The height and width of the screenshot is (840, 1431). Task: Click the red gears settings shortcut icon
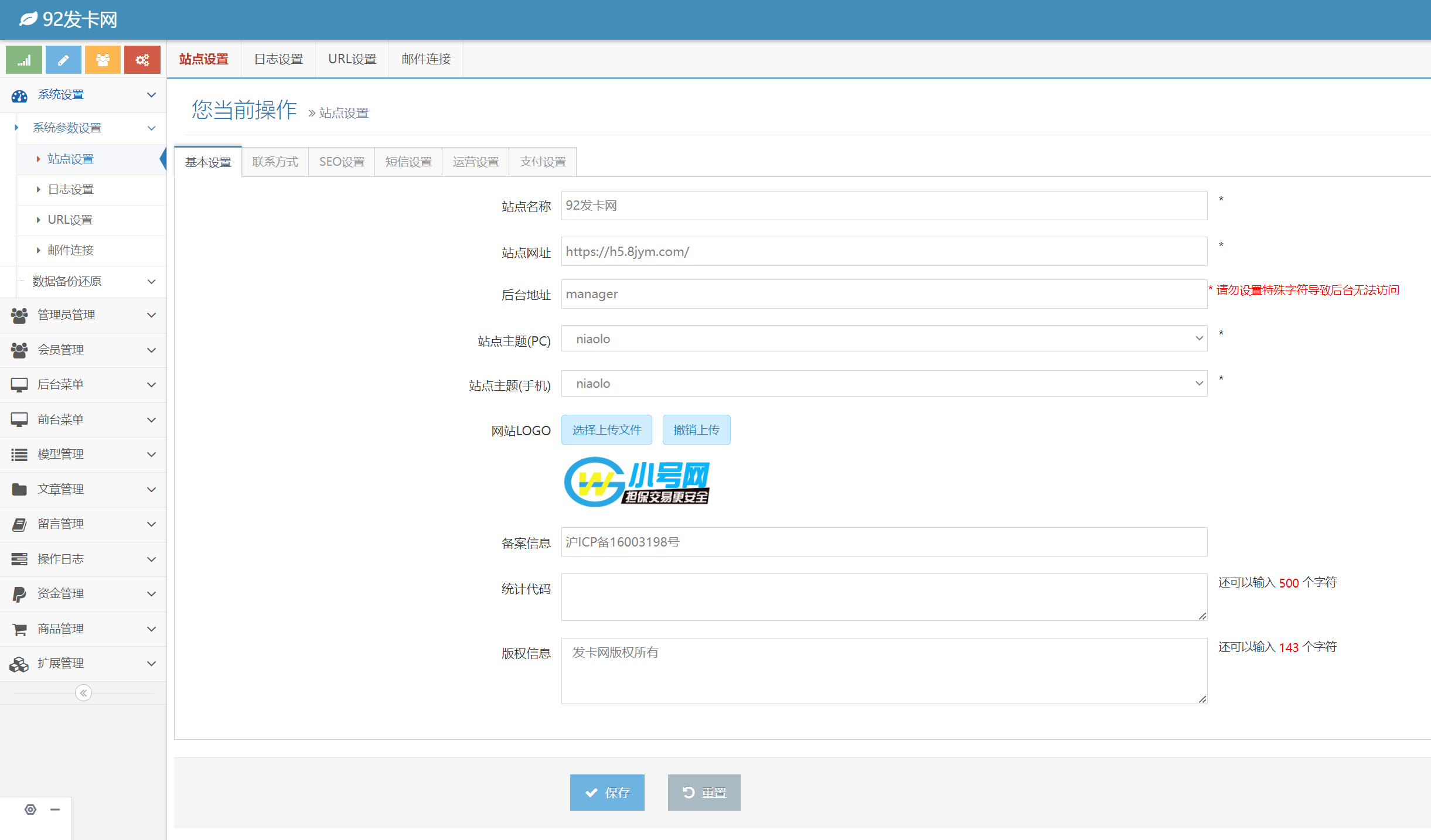tap(142, 60)
